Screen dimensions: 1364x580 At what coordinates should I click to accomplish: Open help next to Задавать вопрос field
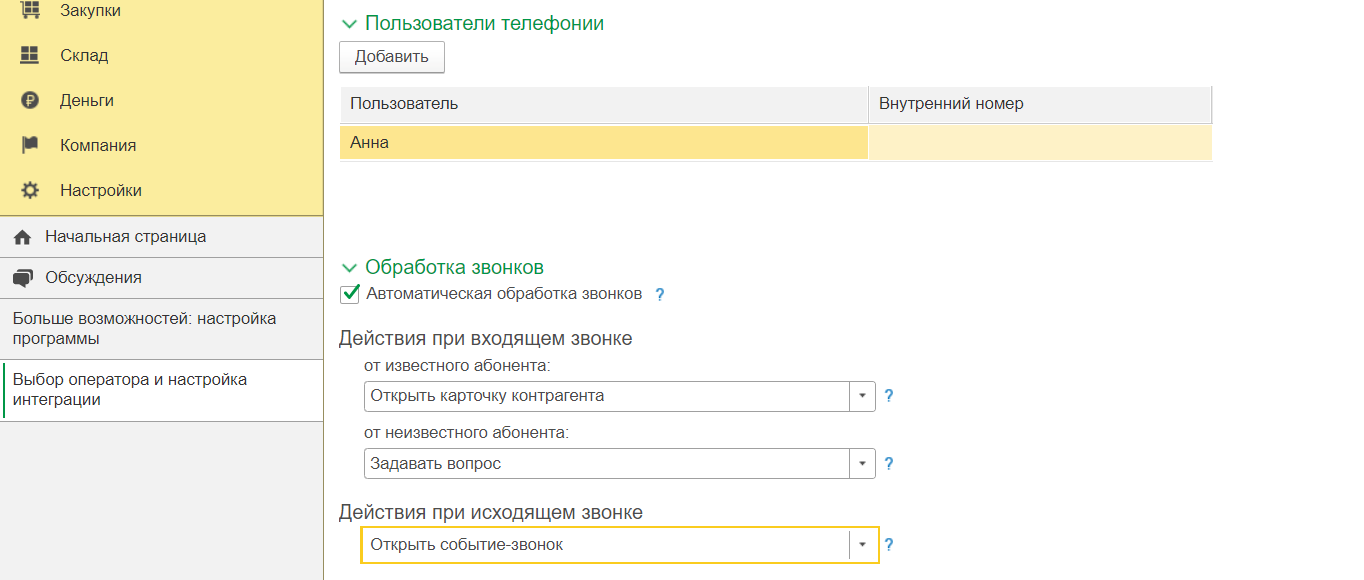[x=888, y=464]
